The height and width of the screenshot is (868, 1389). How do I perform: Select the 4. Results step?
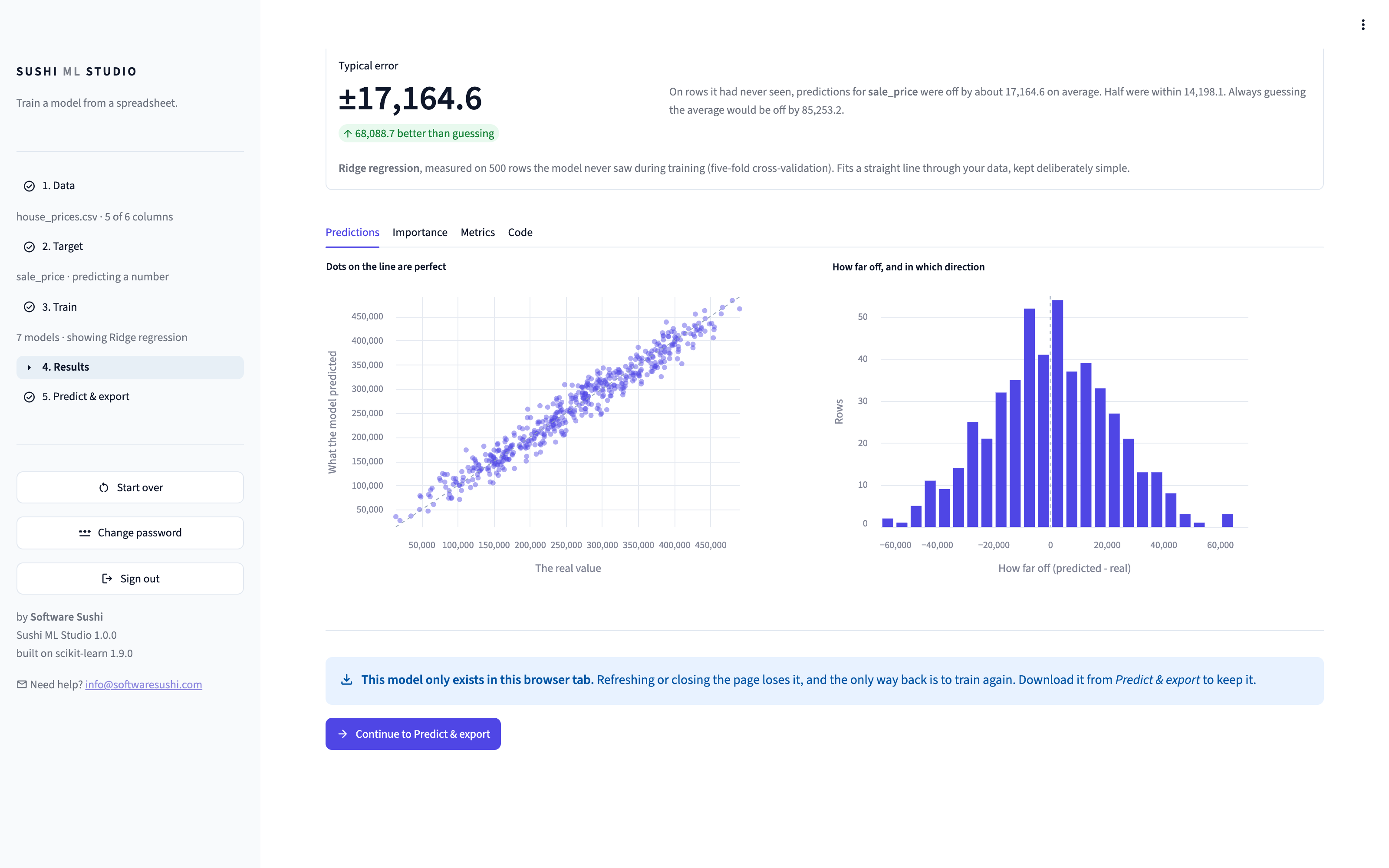pos(130,368)
